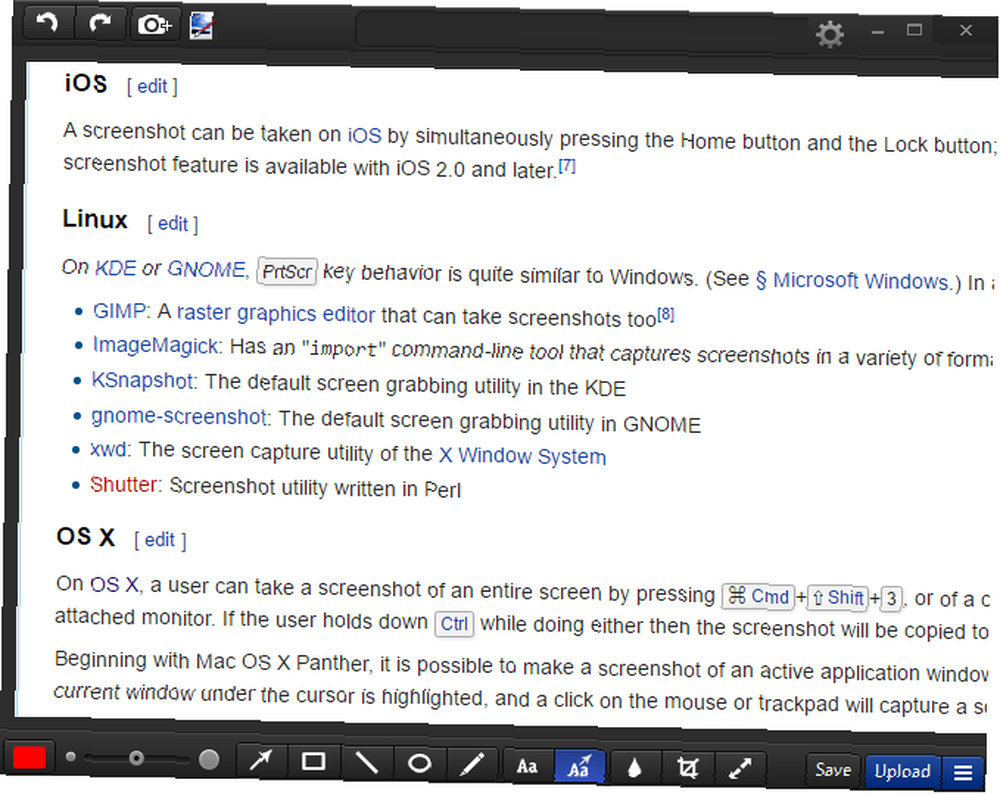Open the KSnapshot link
Viewport: 1000px width, 795px height.
142,381
